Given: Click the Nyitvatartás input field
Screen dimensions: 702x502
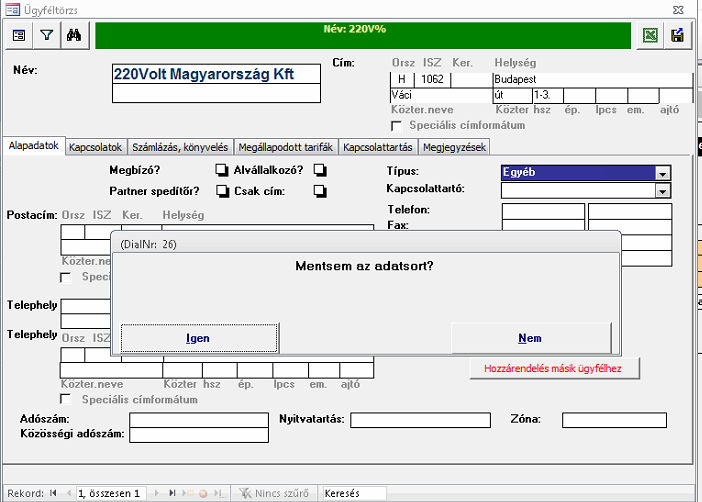Looking at the screenshot, I should pyautogui.click(x=420, y=420).
